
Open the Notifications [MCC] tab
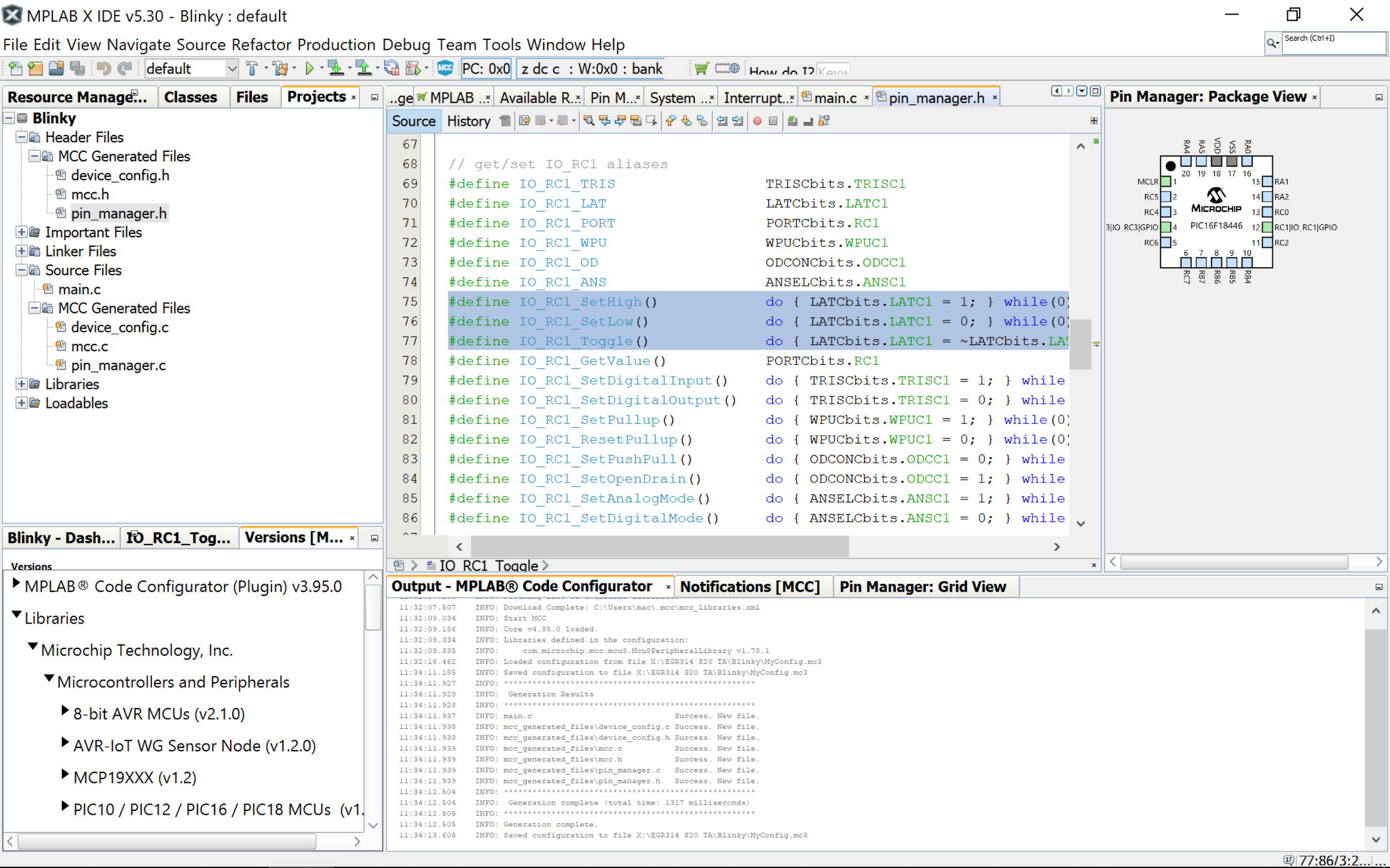tap(750, 587)
